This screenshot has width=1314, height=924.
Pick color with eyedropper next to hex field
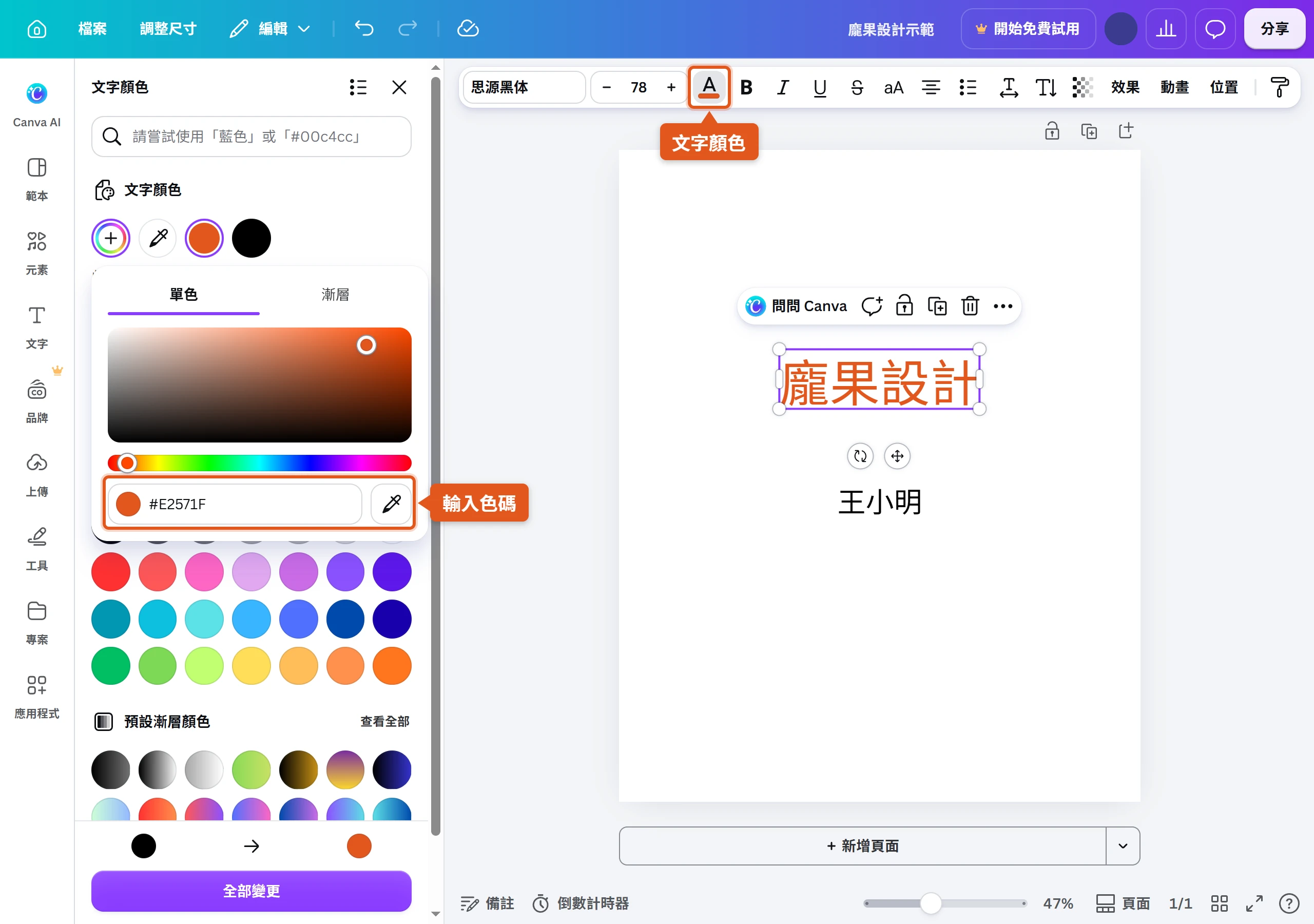(x=392, y=504)
